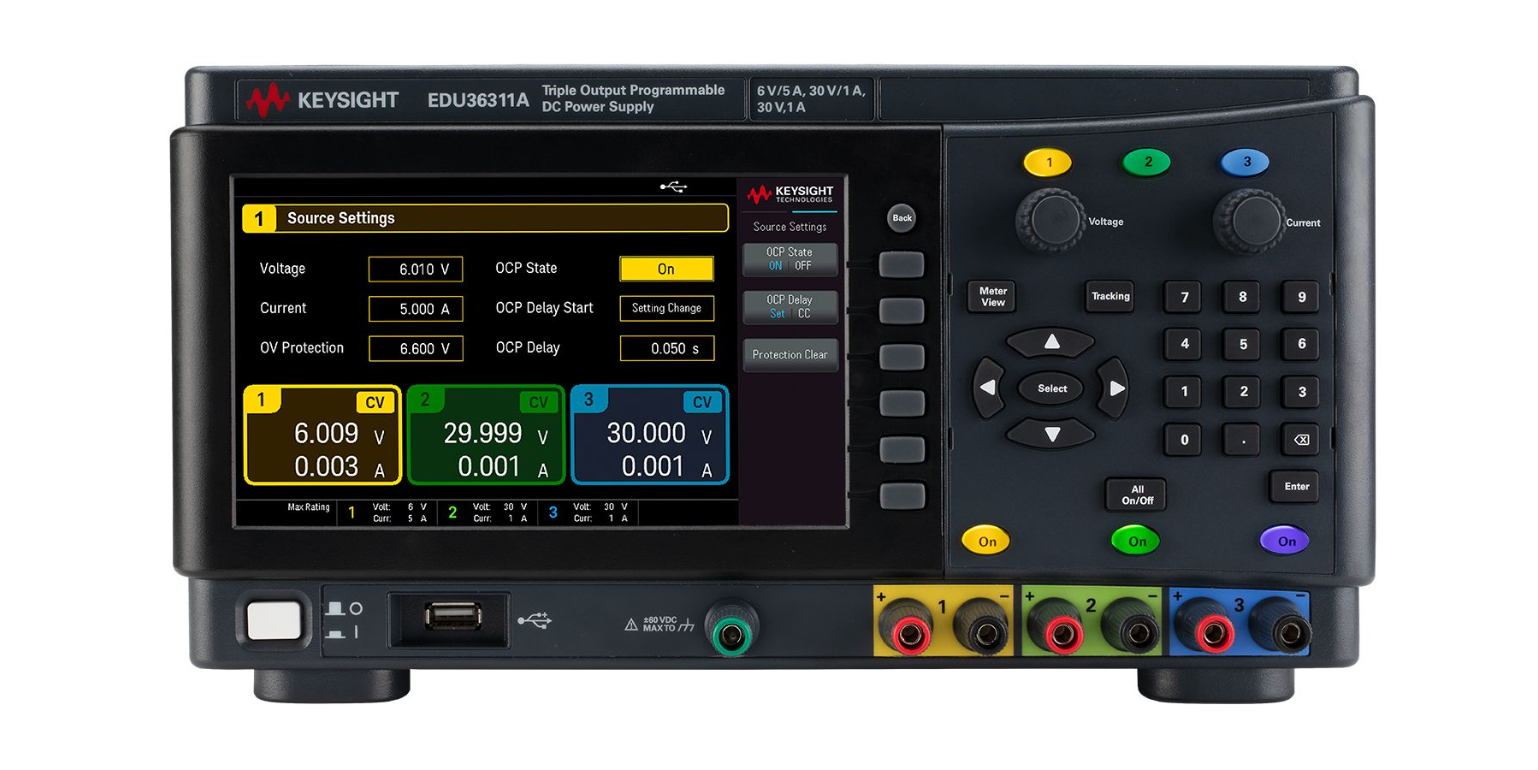Toggle OCP Delay Set/CC on-screen menu item
This screenshot has width=1538, height=770.
point(789,307)
